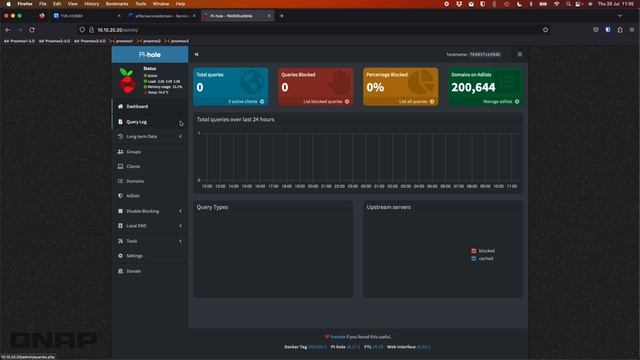Click the Donate sidebar icon
The width and height of the screenshot is (640, 360).
[x=120, y=271]
